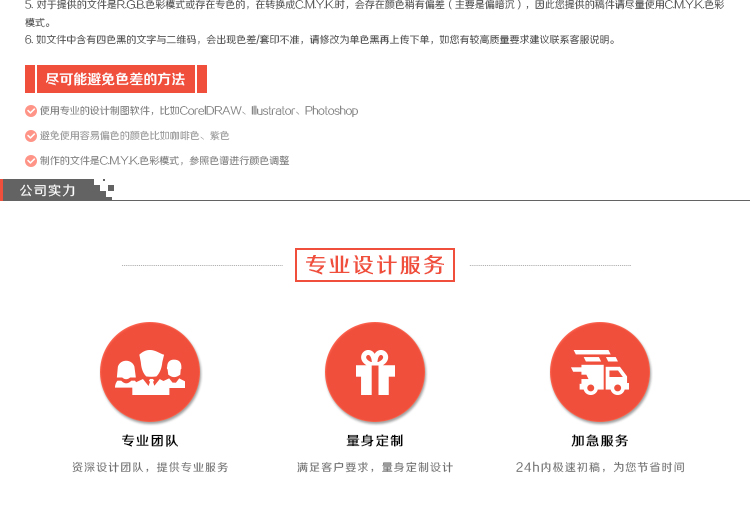Click the 制作的文件是C.M.Y.K tip text
The height and width of the screenshot is (510, 750).
point(164,160)
